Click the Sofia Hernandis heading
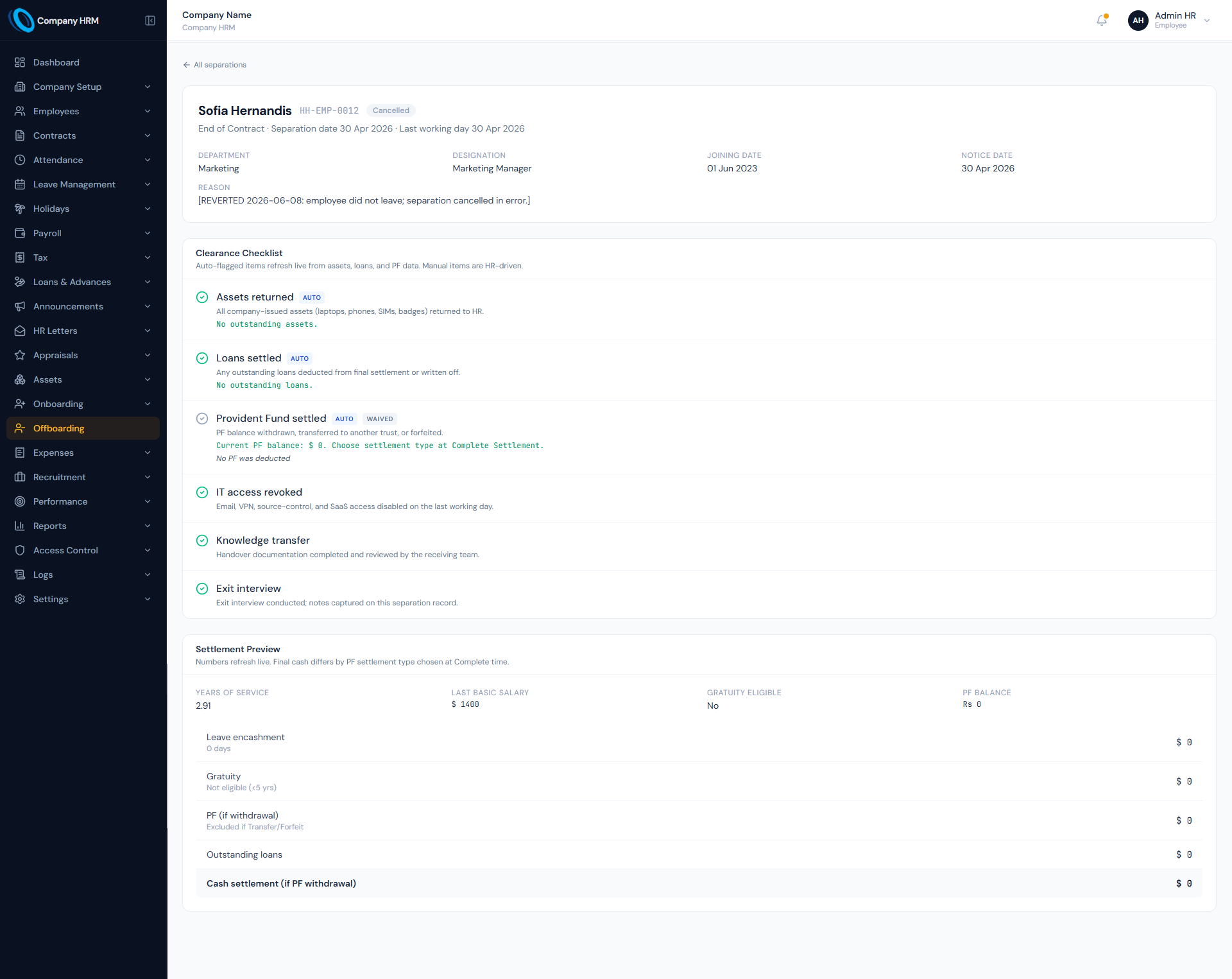Image resolution: width=1232 pixels, height=979 pixels. 245,110
